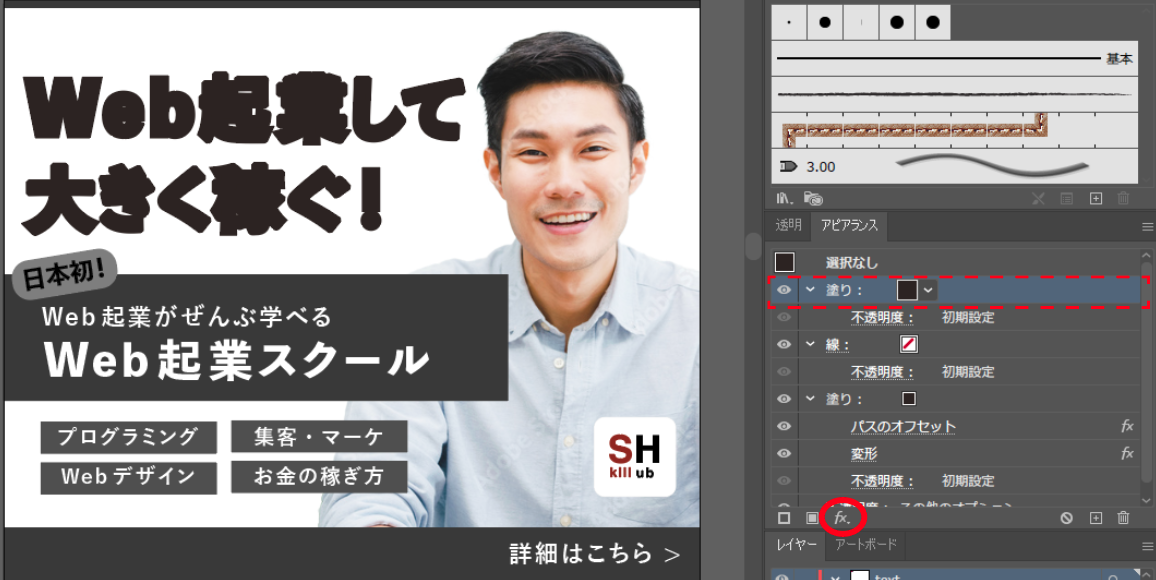This screenshot has width=1156, height=580.
Task: Toggle eye of 不透明度 row under 線
Action: 784,371
